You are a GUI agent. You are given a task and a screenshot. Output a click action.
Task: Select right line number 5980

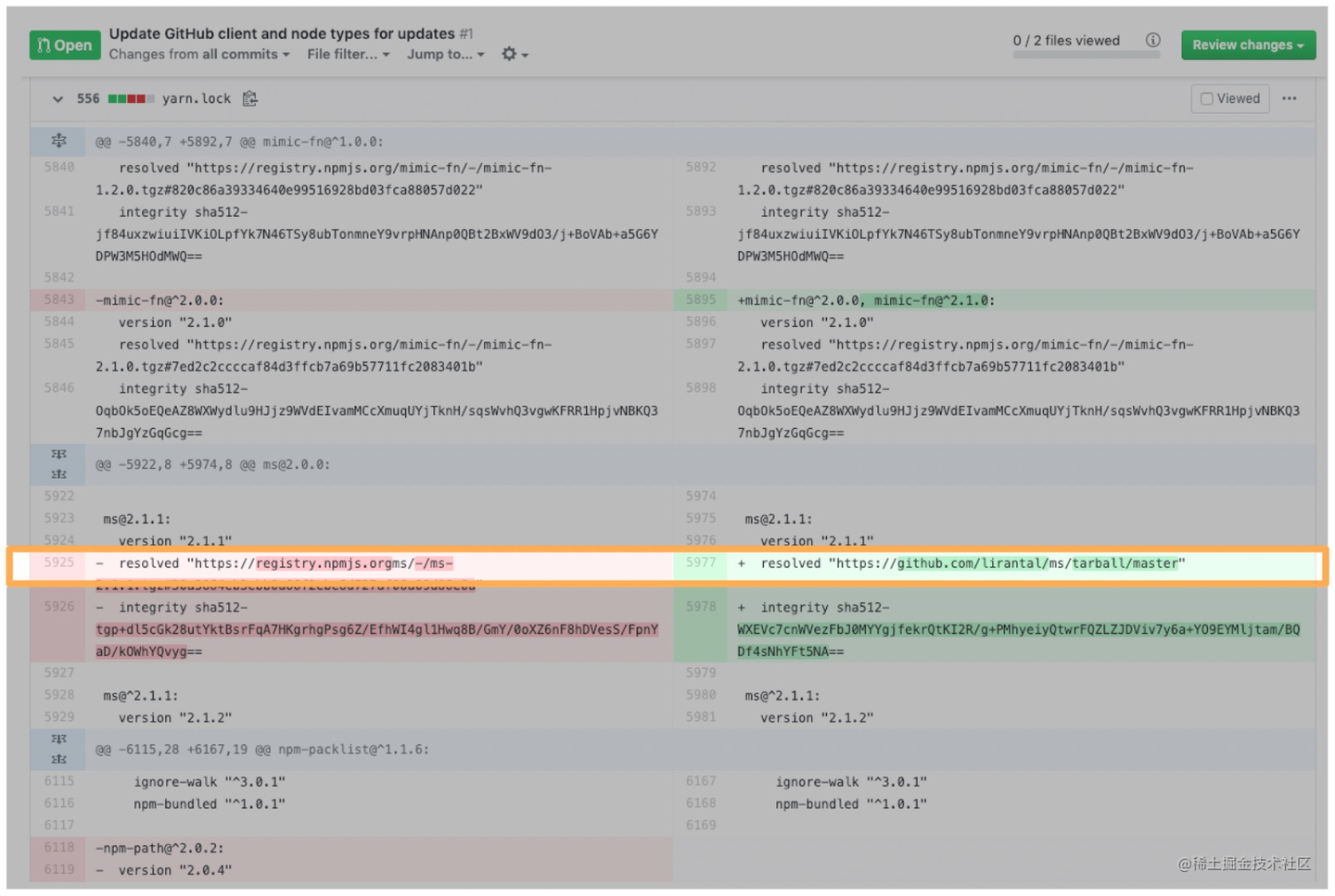pos(701,695)
